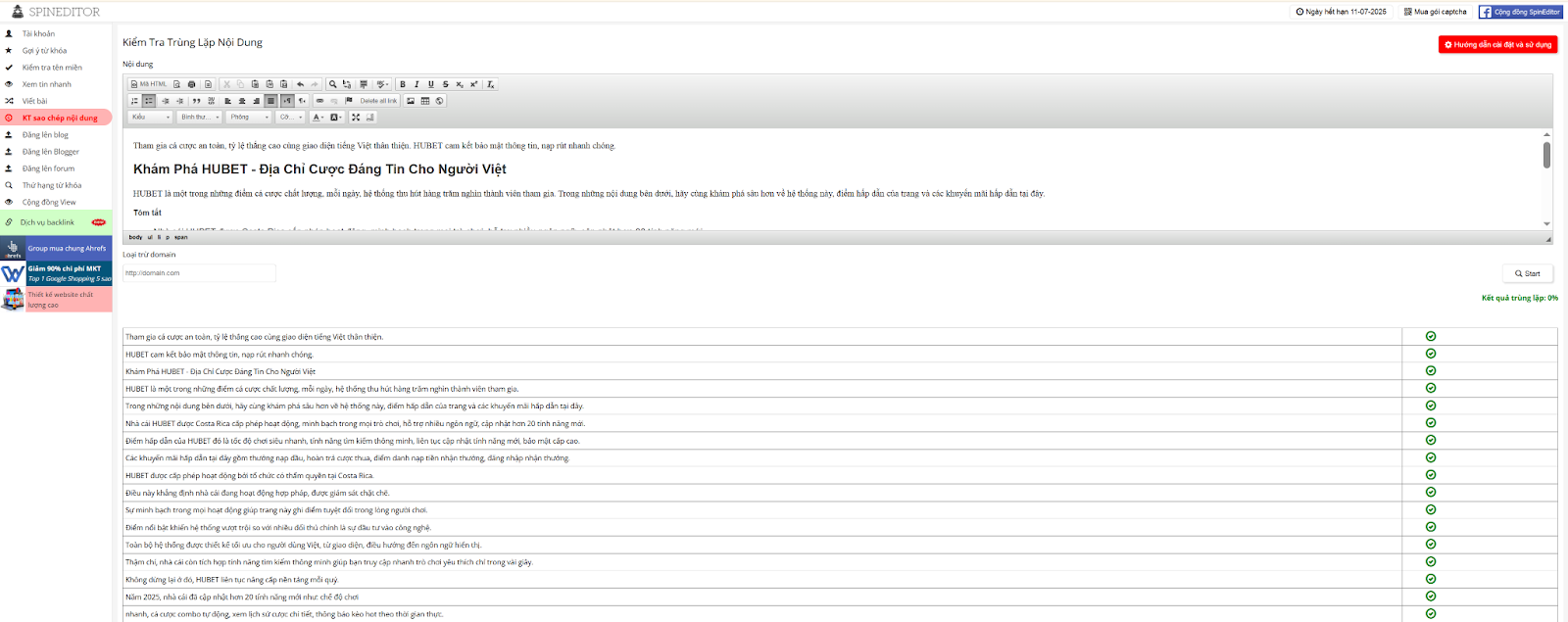Open the spell check dropdown
This screenshot has width=1568, height=622.
pyautogui.click(x=382, y=84)
